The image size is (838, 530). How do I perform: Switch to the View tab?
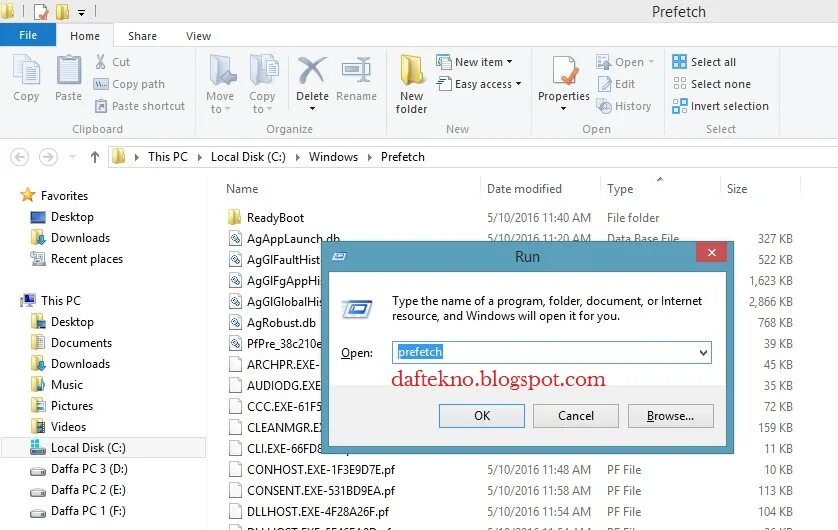point(198,36)
